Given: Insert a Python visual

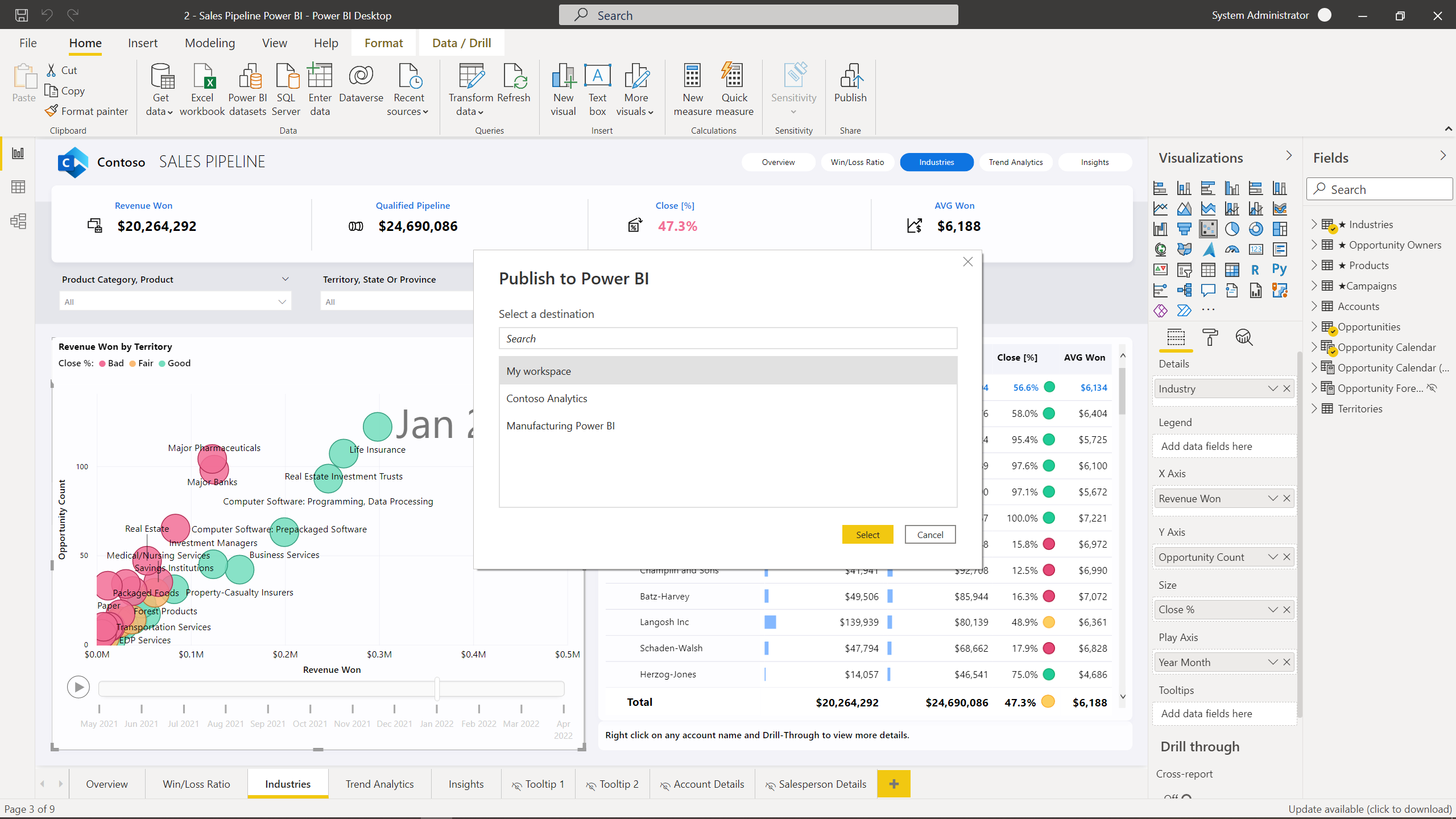Looking at the screenshot, I should pyautogui.click(x=1280, y=270).
